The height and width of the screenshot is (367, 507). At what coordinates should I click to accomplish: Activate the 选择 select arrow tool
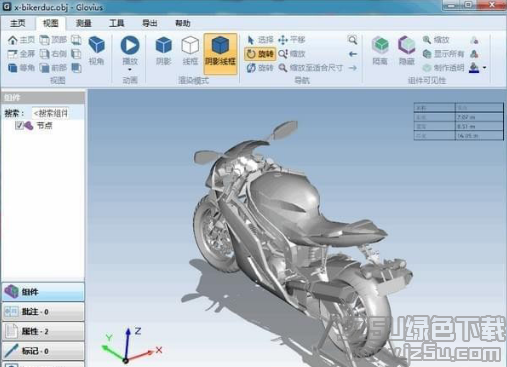[260, 40]
